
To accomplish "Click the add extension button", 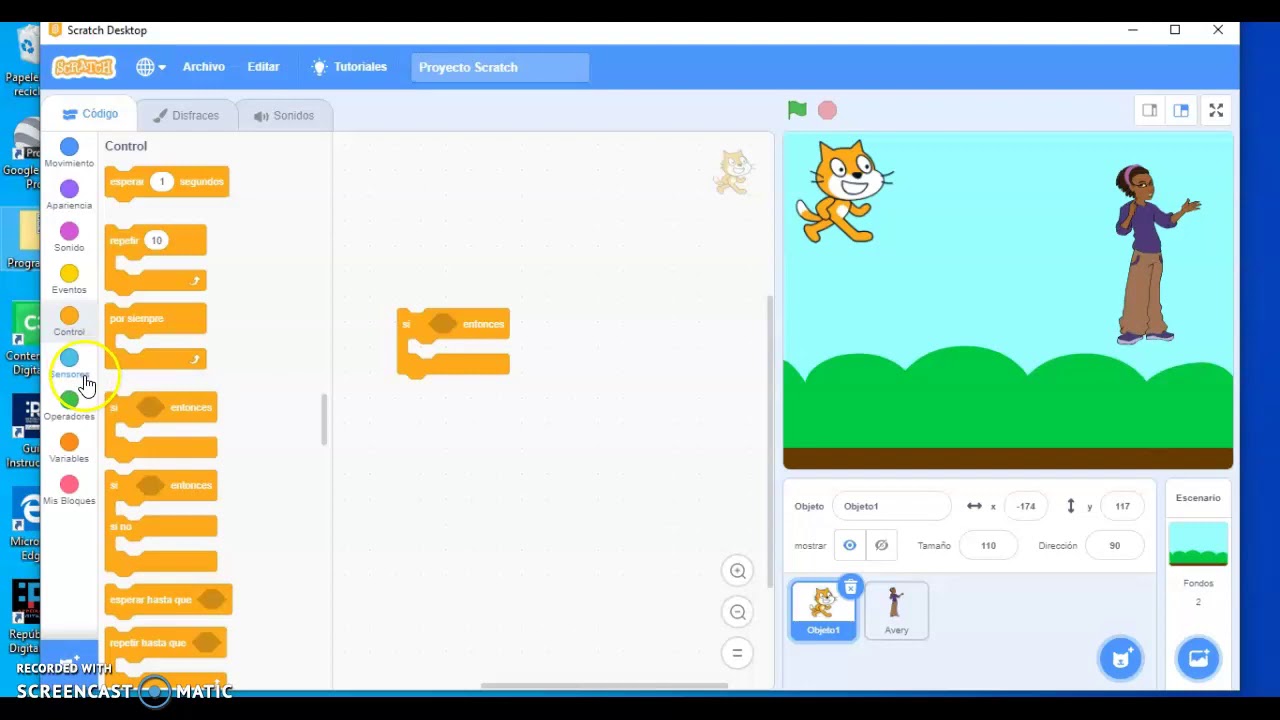I will point(68,662).
